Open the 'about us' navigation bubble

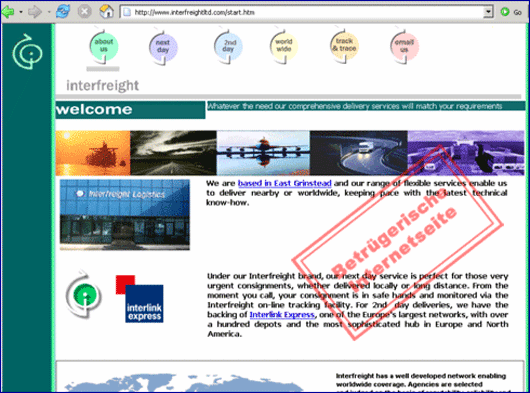pyautogui.click(x=103, y=46)
